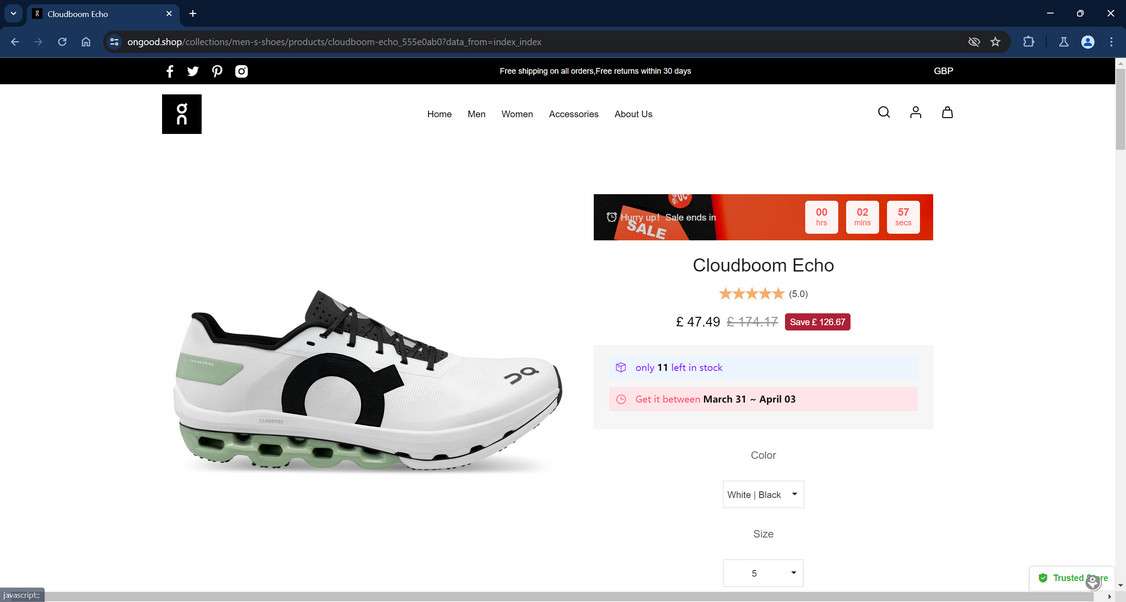Open a new browser tab
The width and height of the screenshot is (1126, 602).
(192, 14)
